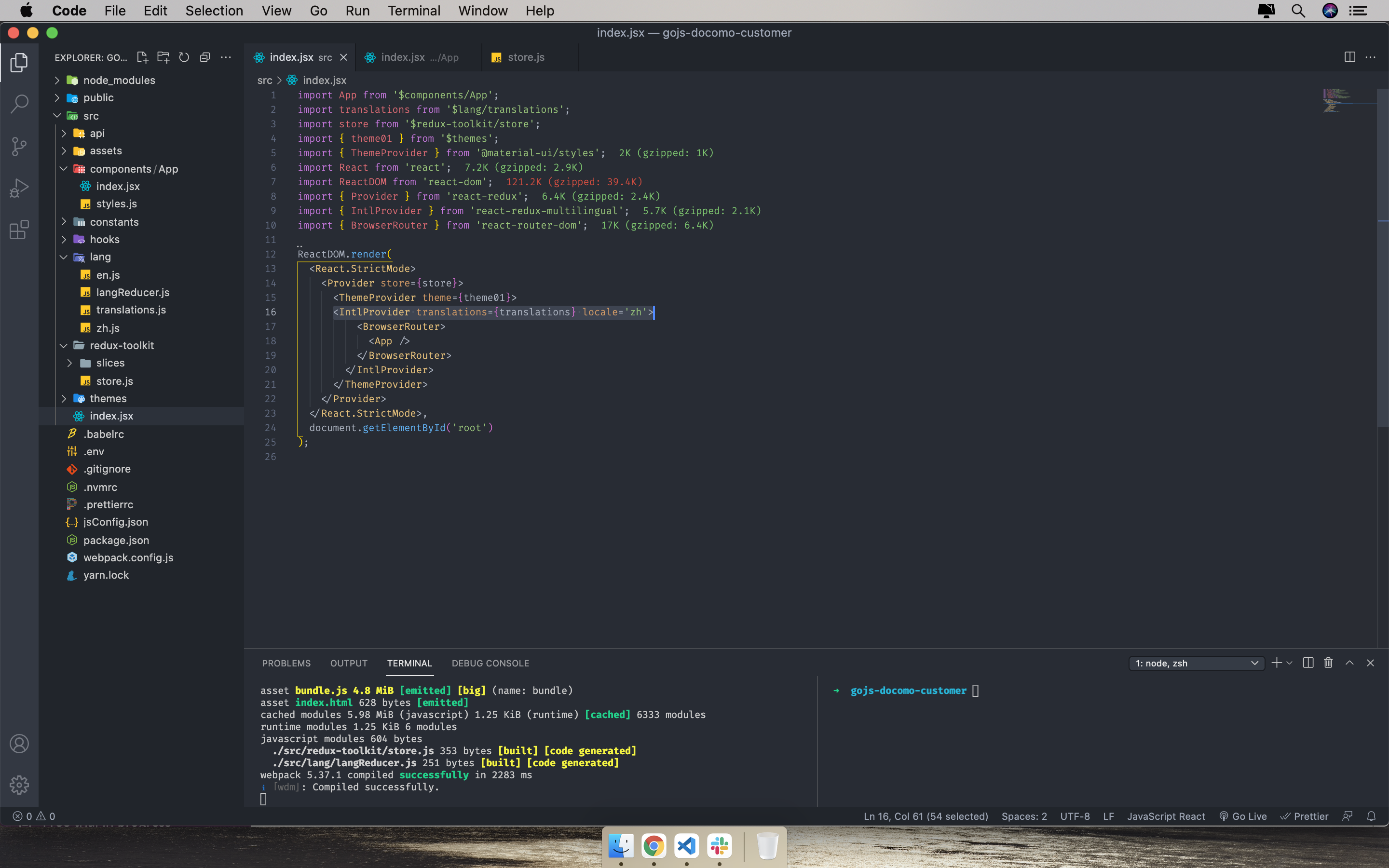Maximize the terminal panel size

click(1349, 663)
